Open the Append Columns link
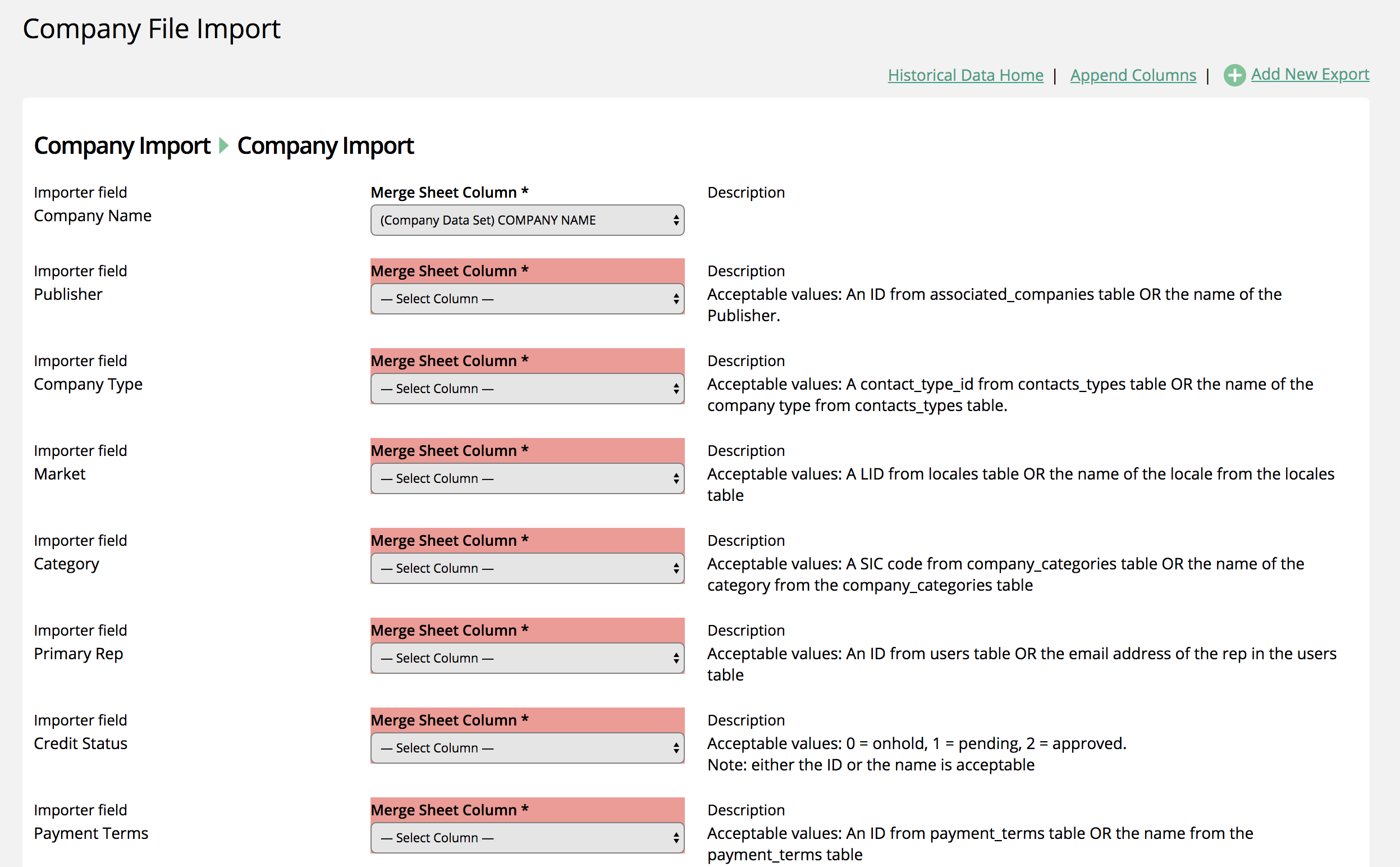 coord(1132,75)
